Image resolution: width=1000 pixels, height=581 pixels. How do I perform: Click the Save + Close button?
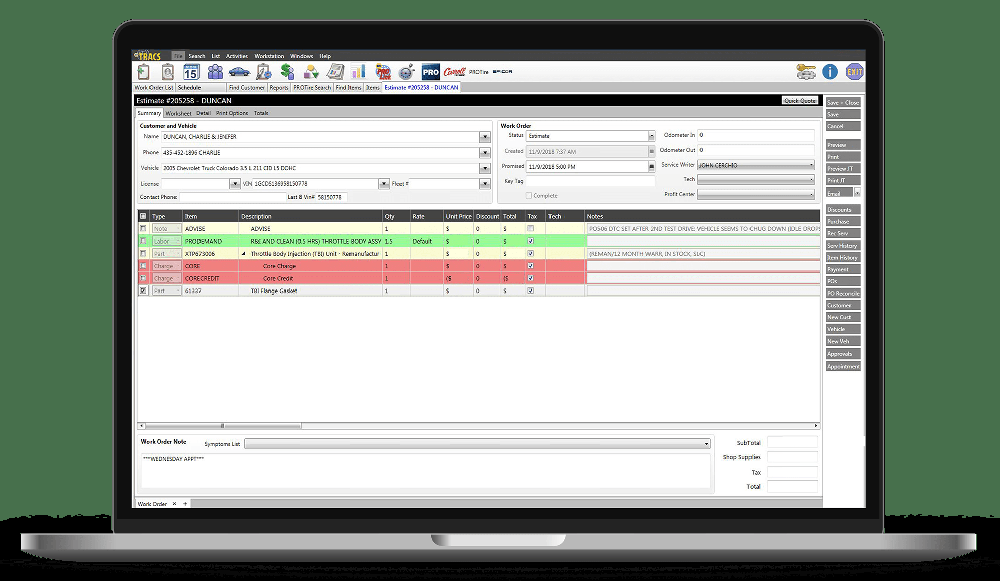point(842,103)
